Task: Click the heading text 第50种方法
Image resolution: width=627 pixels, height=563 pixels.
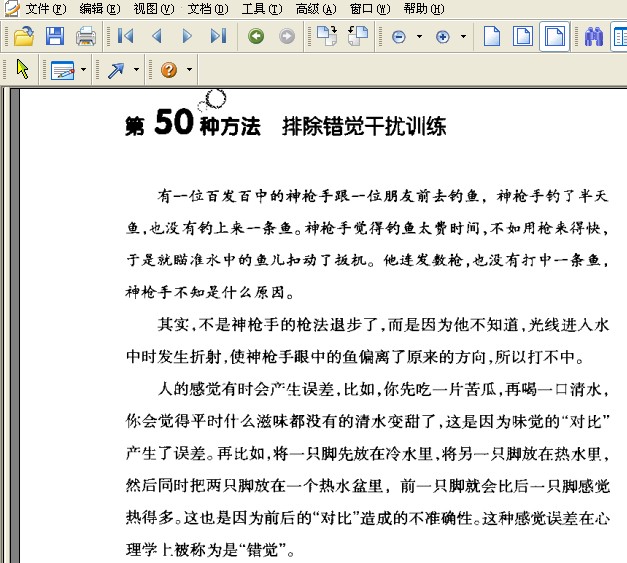Action: click(193, 123)
